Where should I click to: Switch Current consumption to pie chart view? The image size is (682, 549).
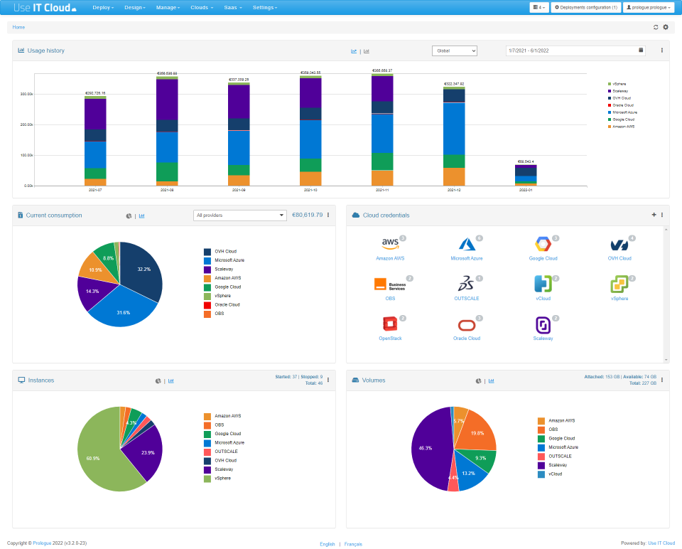[129, 216]
